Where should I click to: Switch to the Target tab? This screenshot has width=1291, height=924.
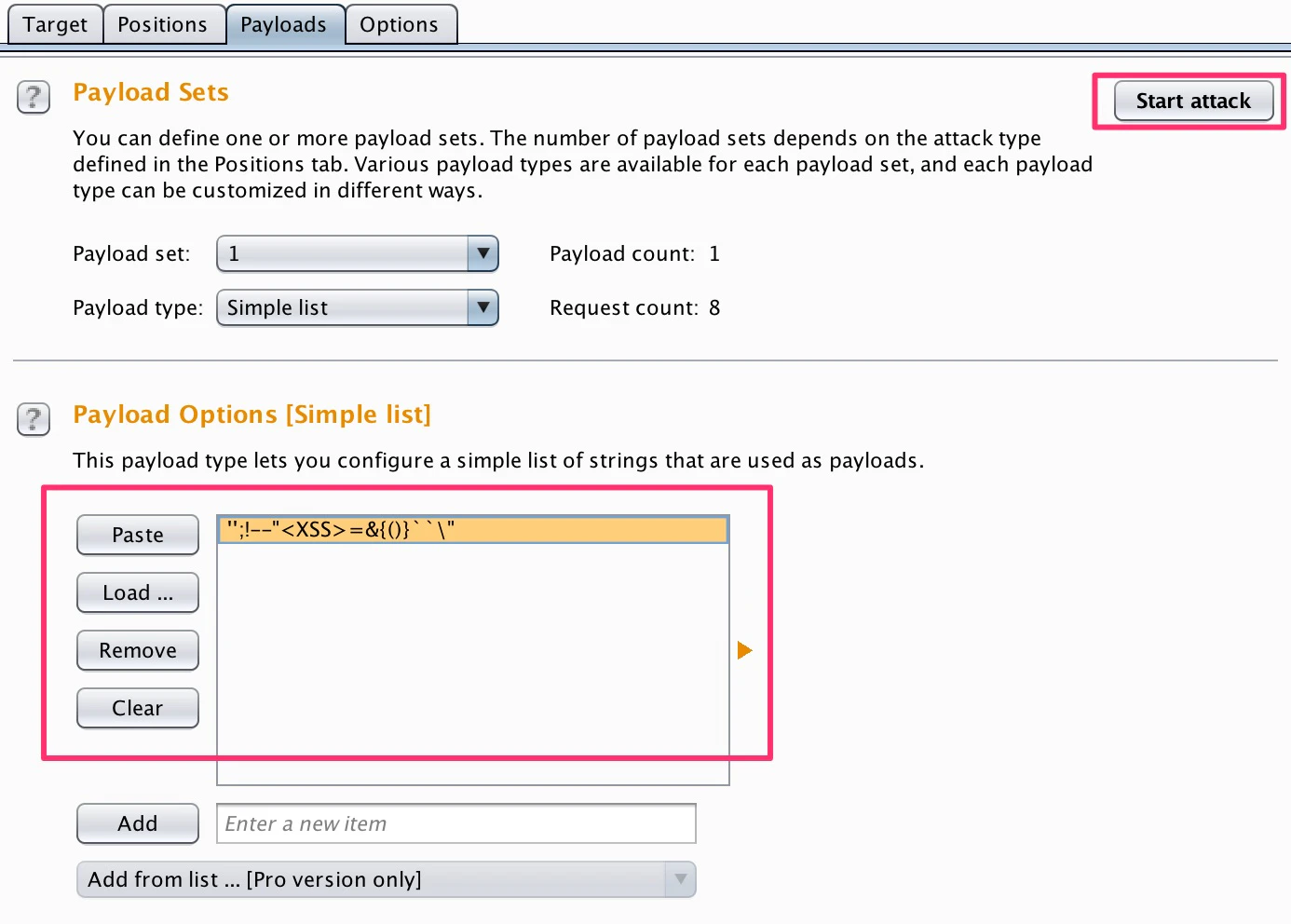pyautogui.click(x=54, y=24)
